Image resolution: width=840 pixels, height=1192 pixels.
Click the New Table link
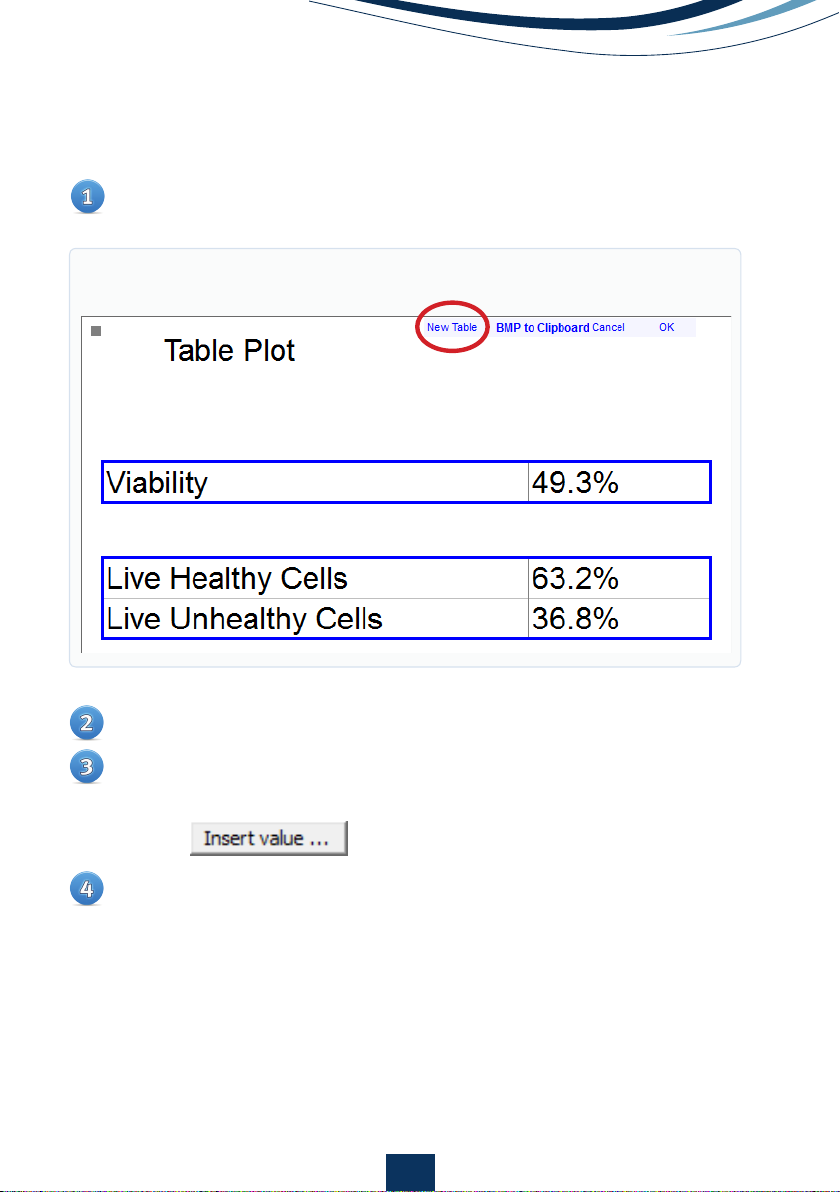452,328
